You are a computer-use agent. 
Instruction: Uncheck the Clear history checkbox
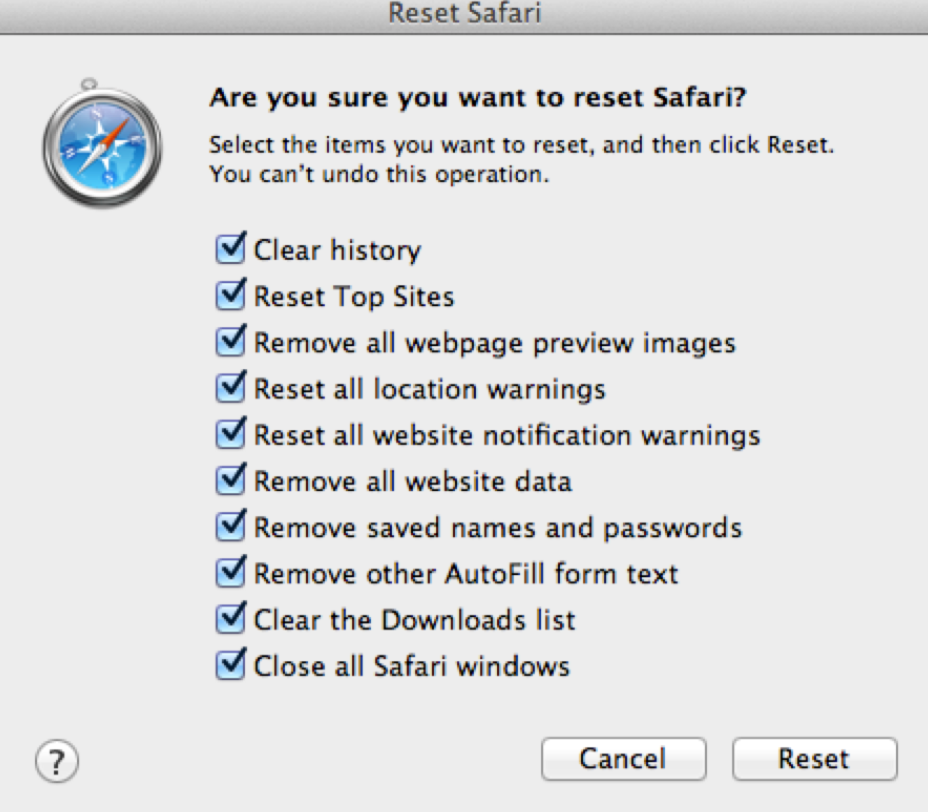[230, 249]
